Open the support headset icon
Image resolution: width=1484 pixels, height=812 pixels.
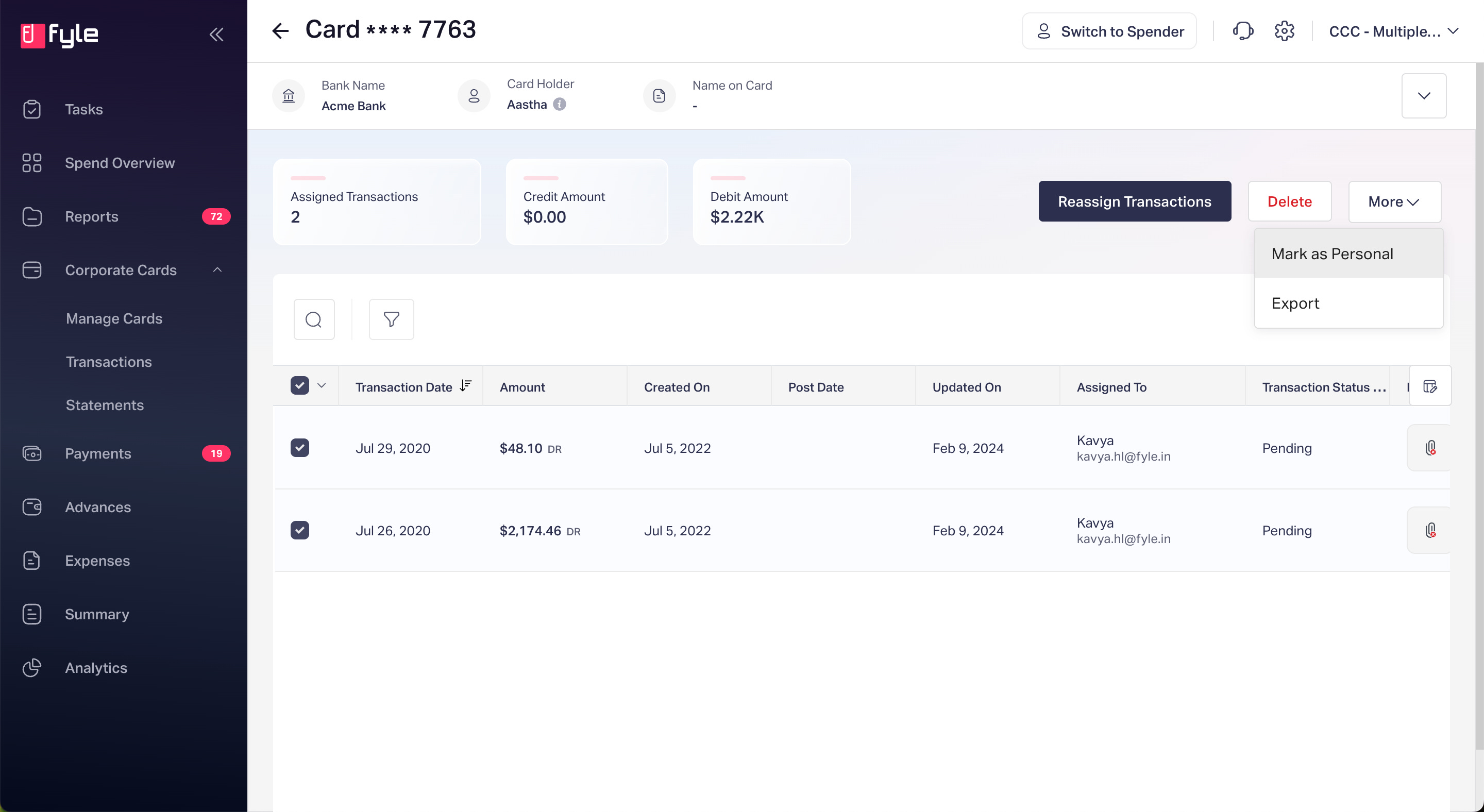1243,31
